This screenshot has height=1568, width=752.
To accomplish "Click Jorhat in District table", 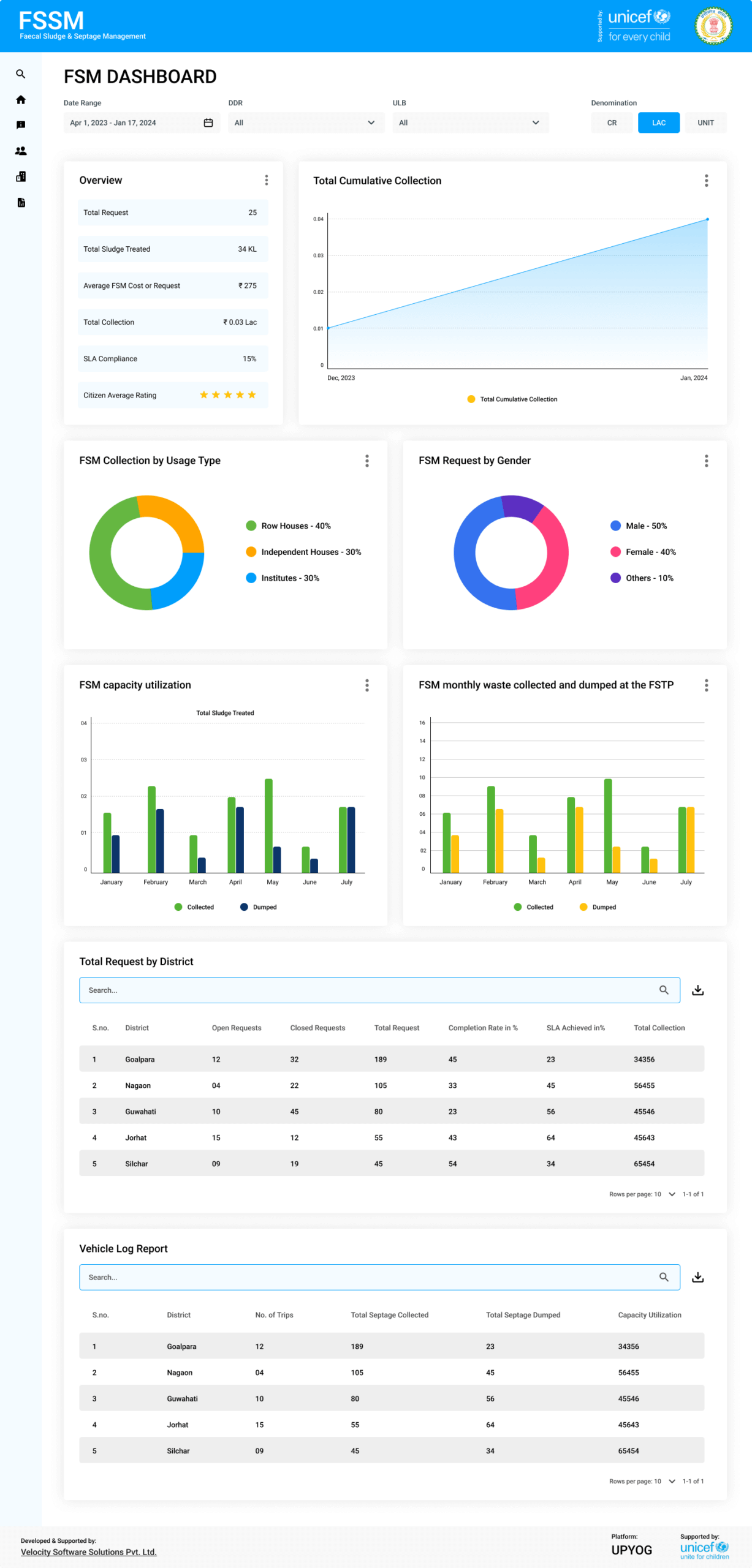I will pos(136,1138).
